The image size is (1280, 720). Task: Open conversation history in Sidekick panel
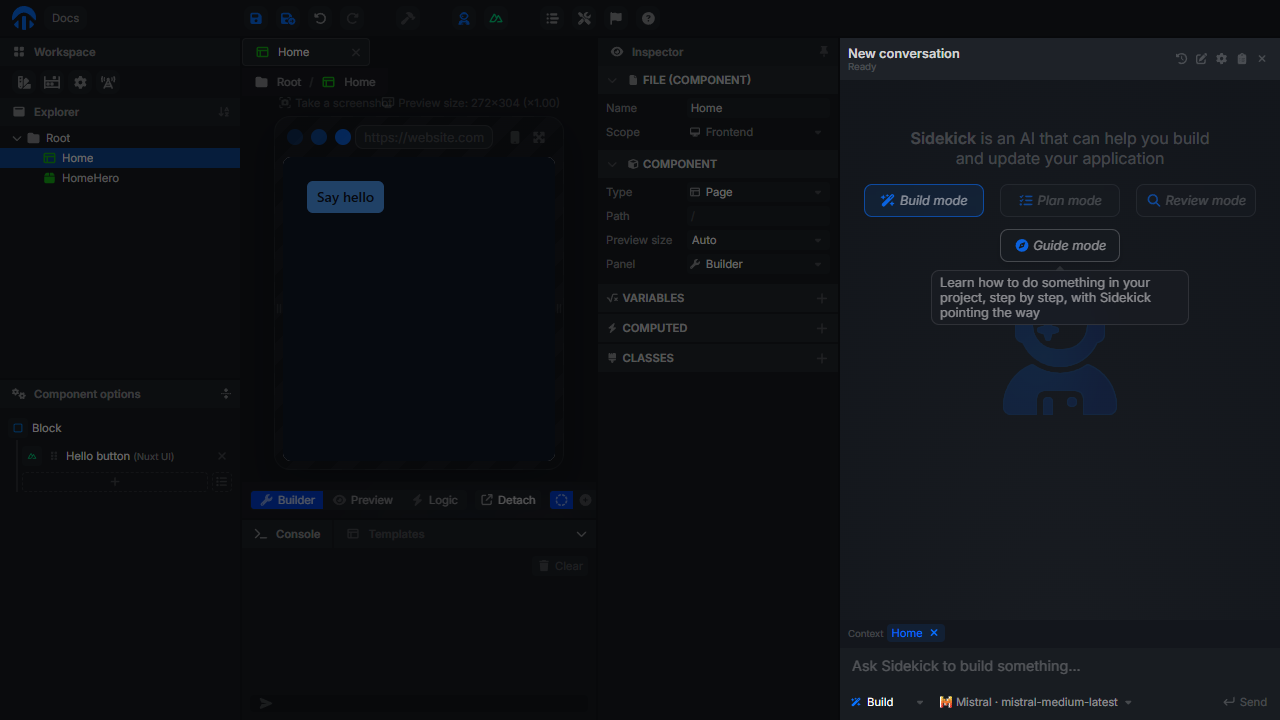click(x=1181, y=59)
